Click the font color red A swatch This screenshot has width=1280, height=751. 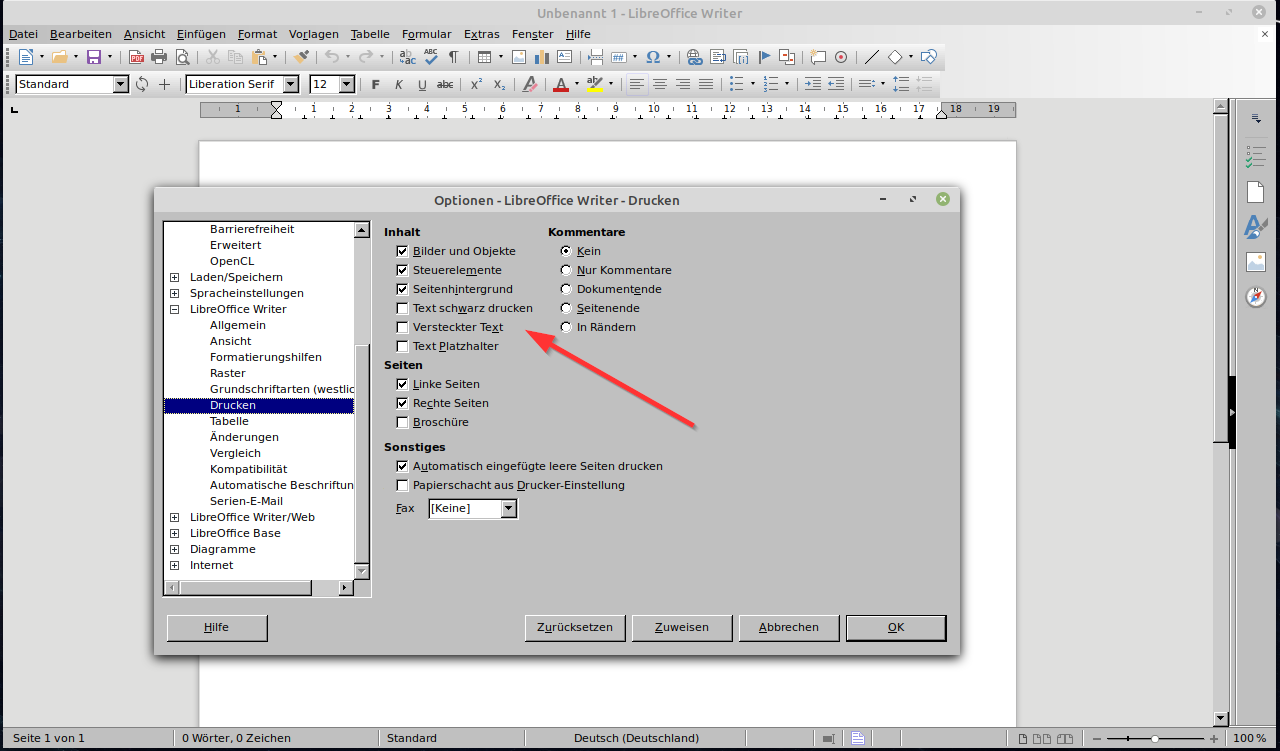coord(560,85)
